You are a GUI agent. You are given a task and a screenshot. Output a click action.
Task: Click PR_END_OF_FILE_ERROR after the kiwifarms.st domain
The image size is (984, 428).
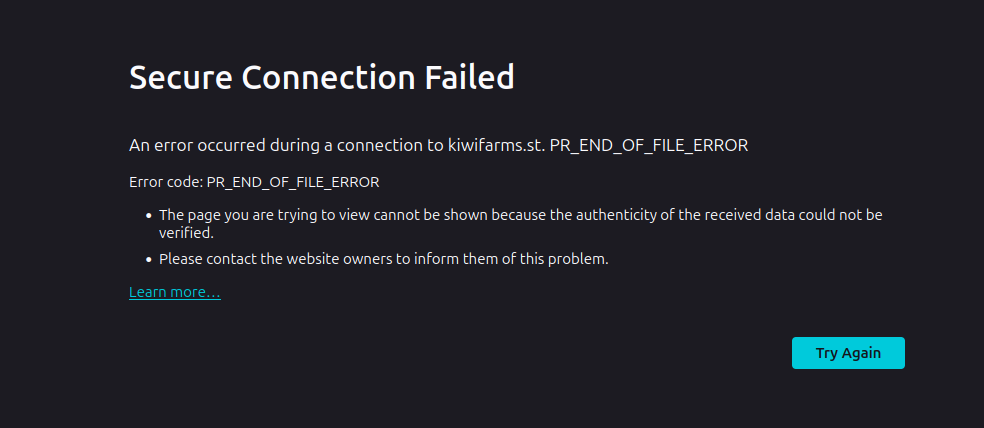(649, 145)
